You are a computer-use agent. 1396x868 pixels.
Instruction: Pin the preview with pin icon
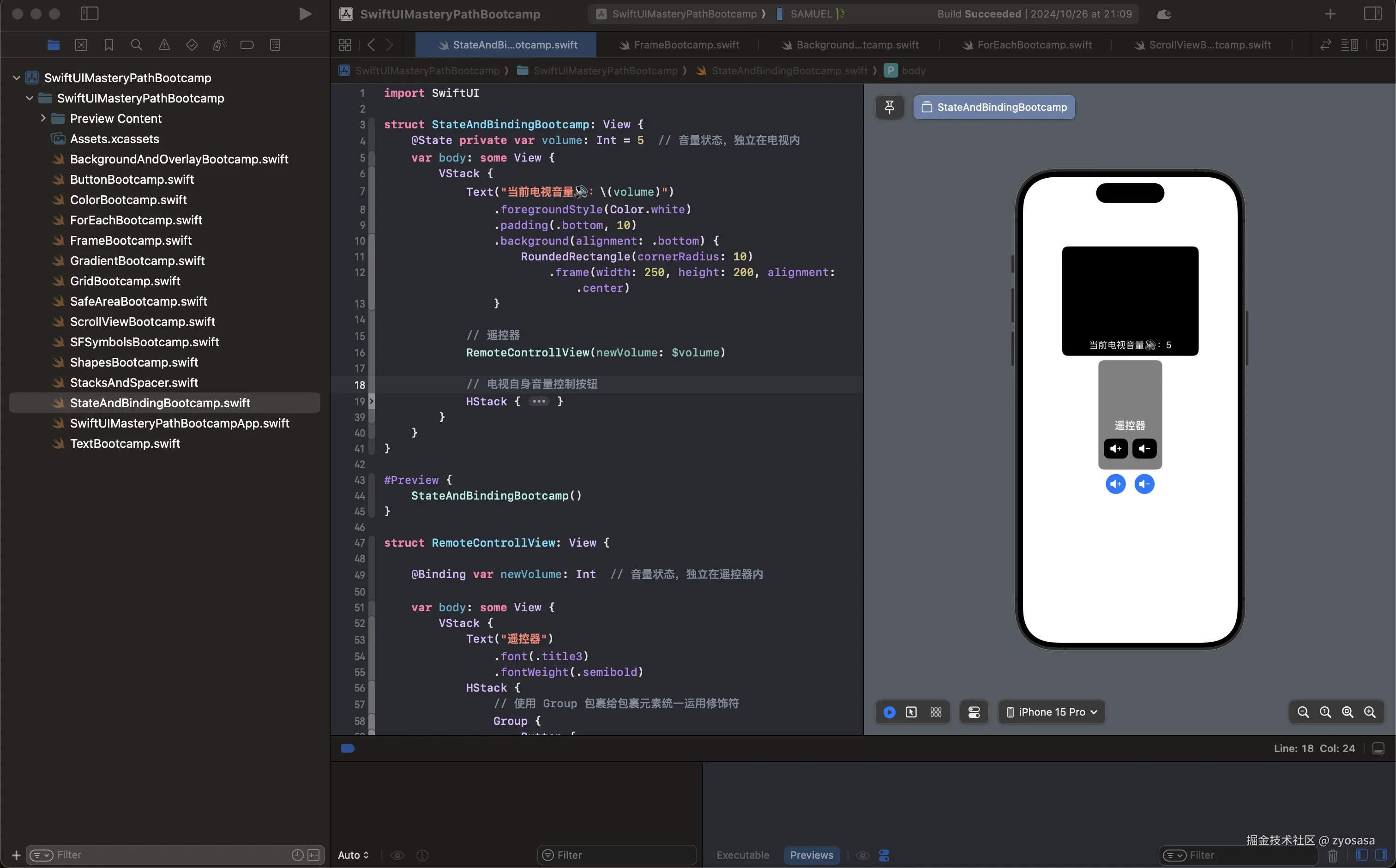(889, 108)
